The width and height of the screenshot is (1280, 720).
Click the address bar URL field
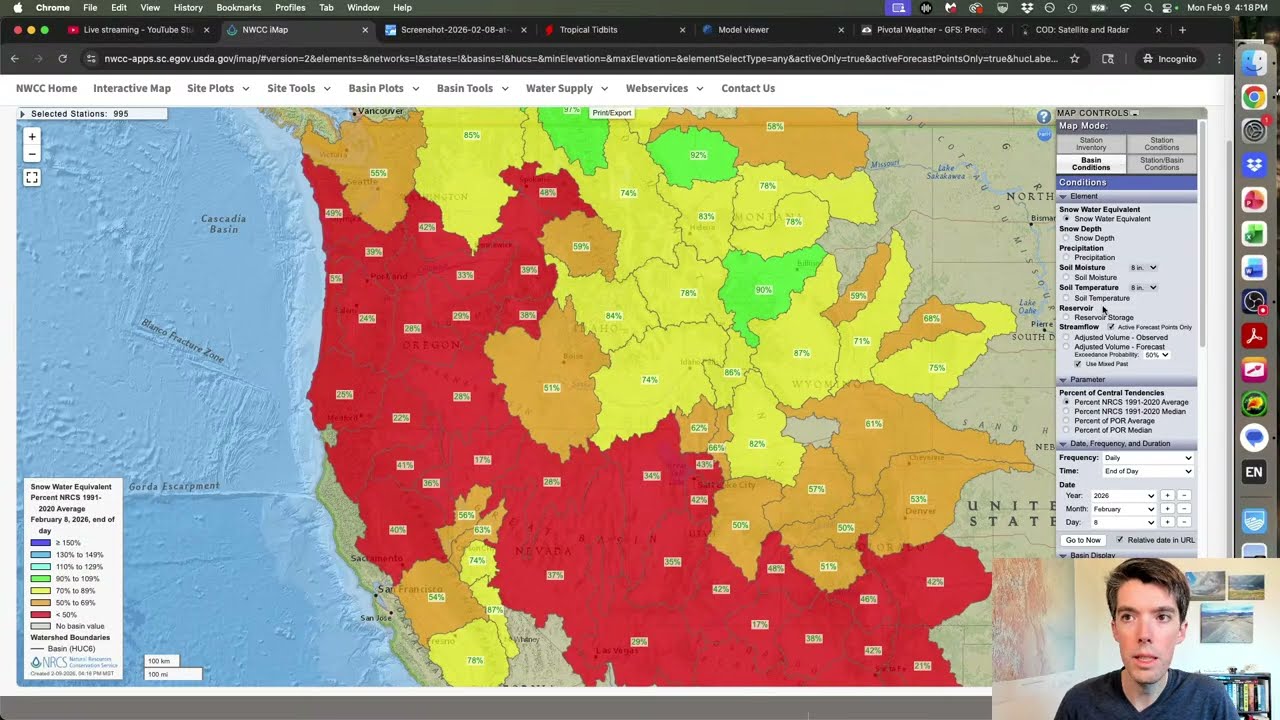(580, 59)
